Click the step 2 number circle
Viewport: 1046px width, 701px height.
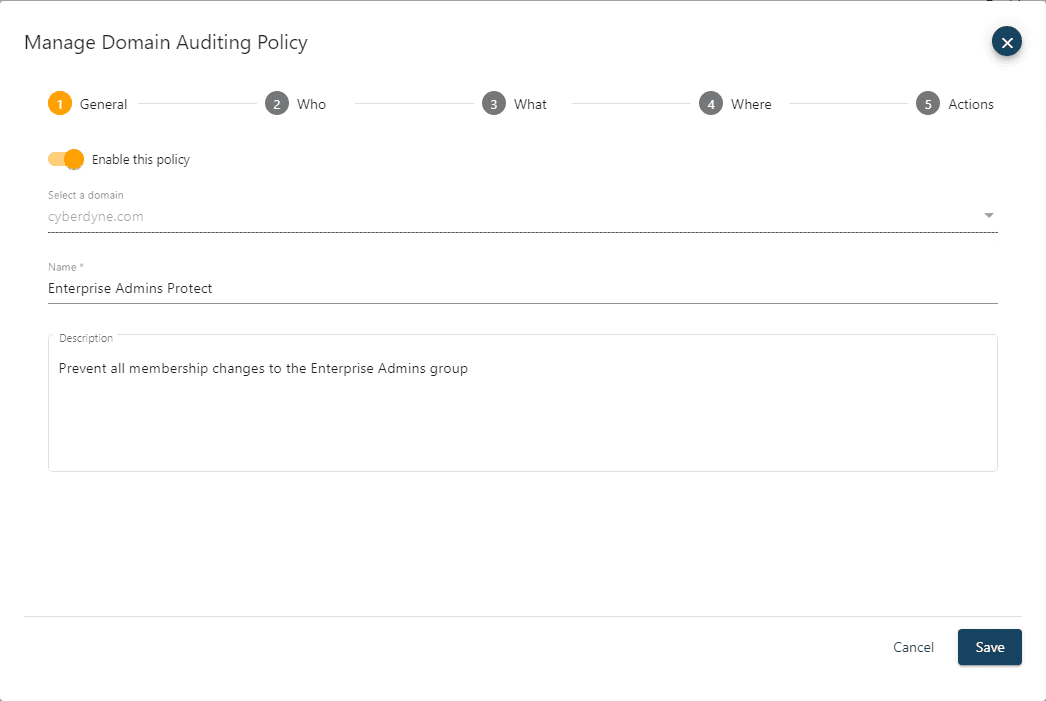(x=277, y=104)
